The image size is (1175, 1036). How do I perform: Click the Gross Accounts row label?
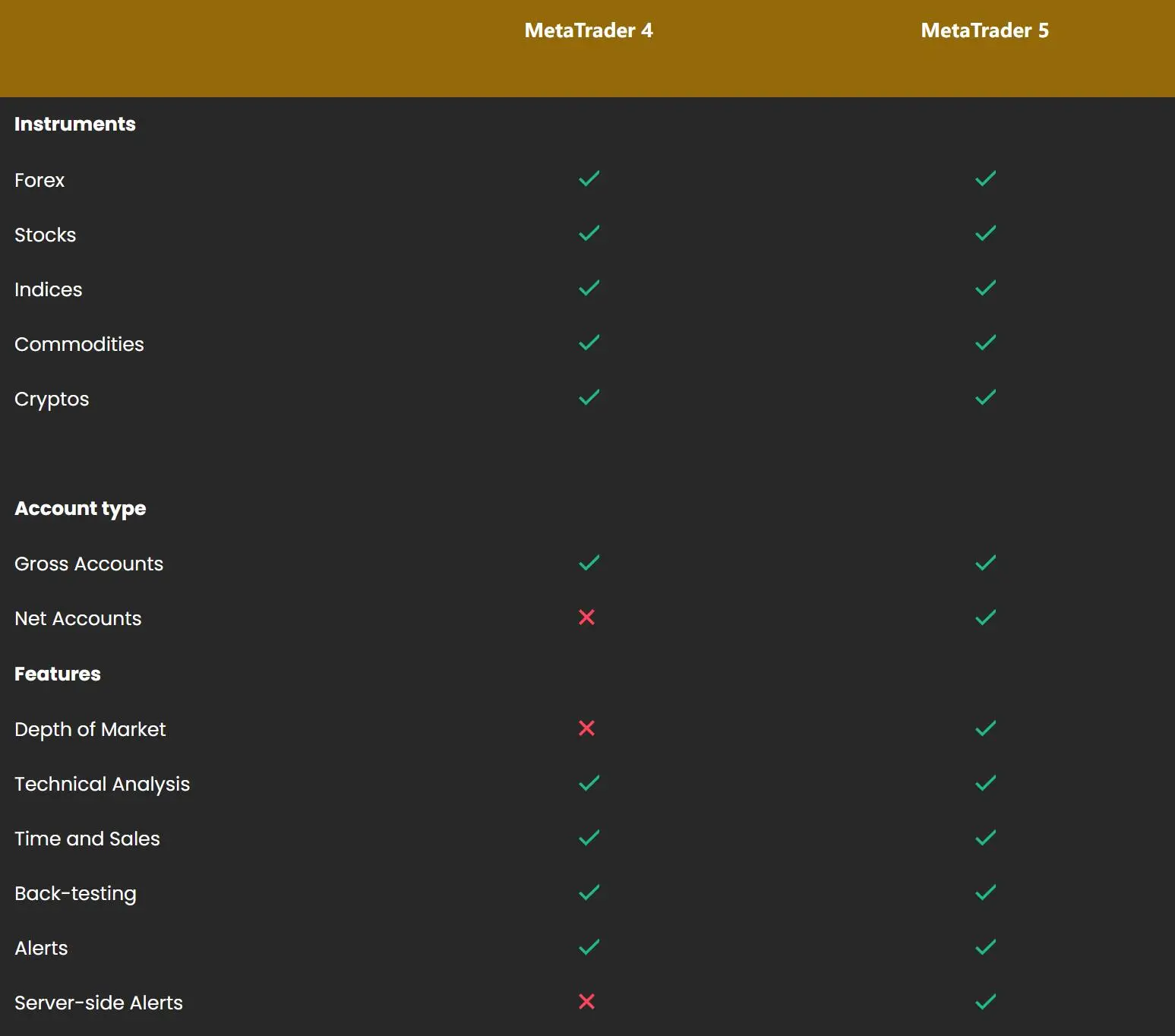89,564
